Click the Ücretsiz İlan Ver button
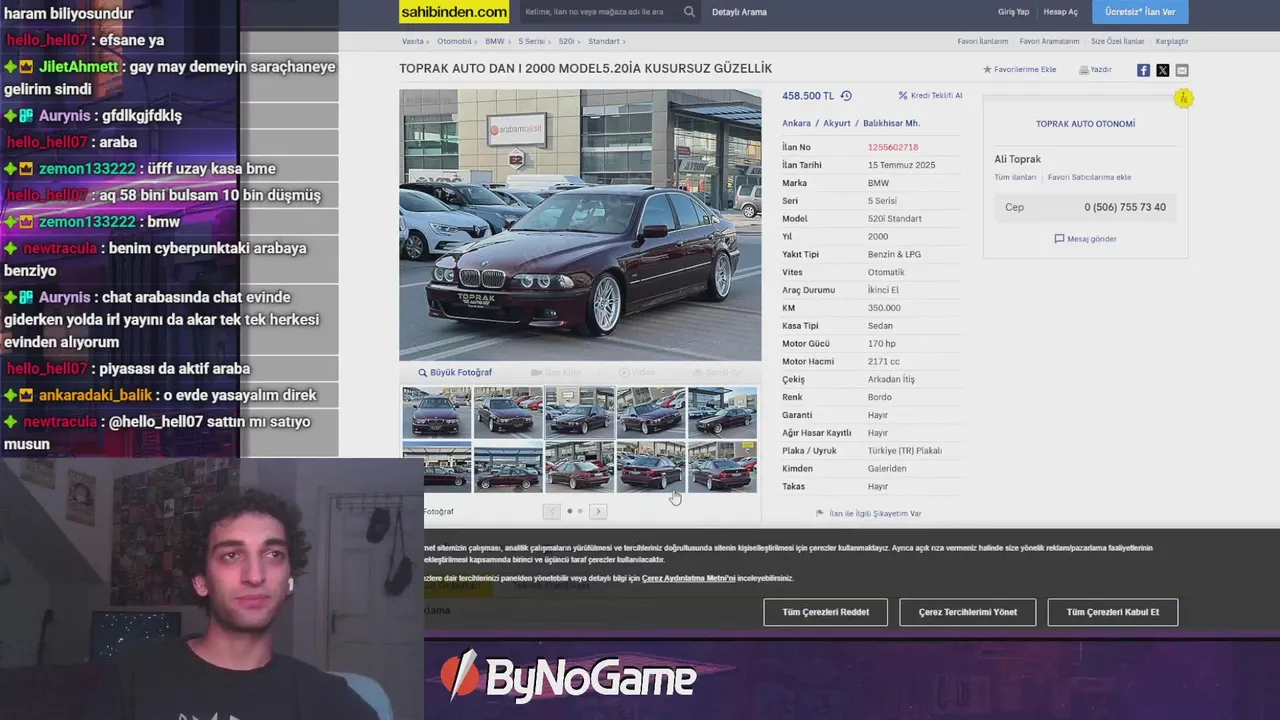 pos(1140,12)
